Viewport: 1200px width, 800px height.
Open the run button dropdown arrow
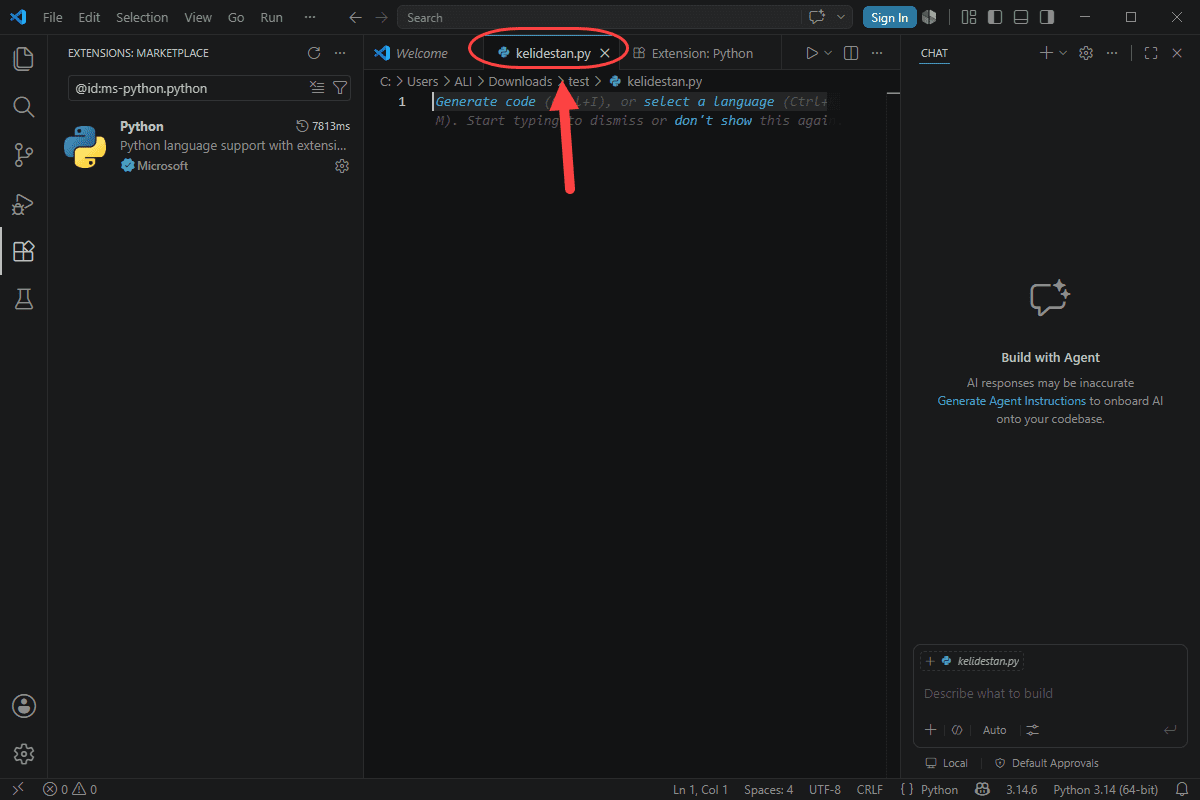coord(828,53)
